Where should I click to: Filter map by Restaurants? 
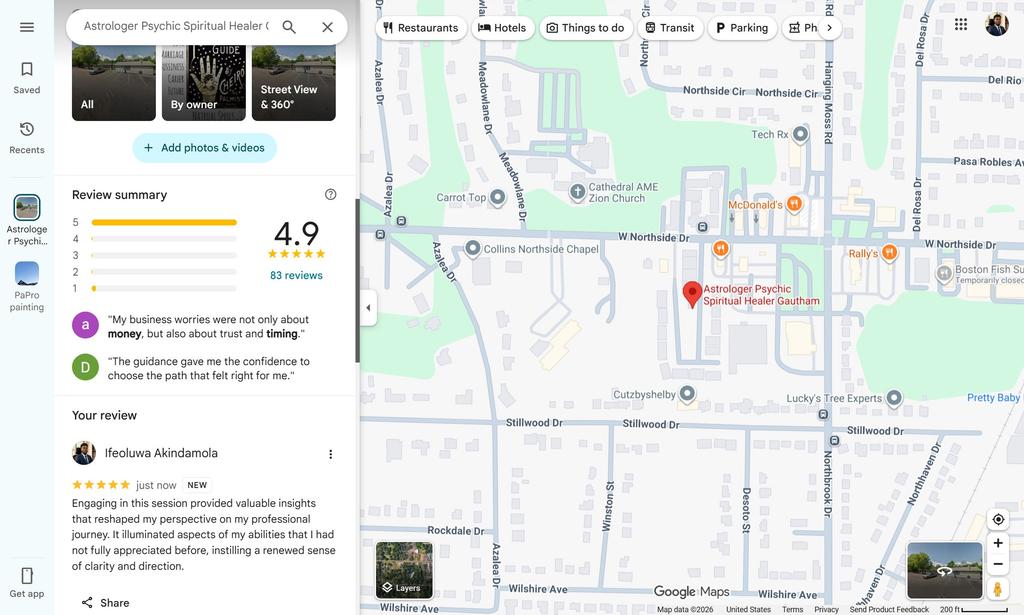coord(421,27)
